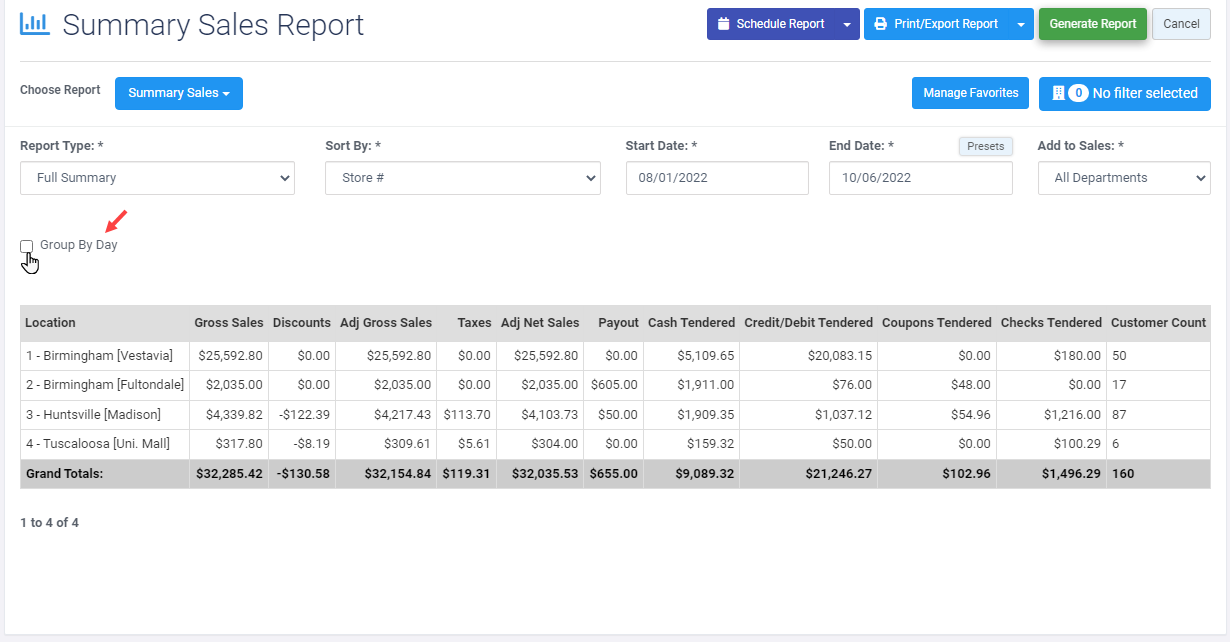Open the Sort By Store # dropdown
This screenshot has height=642, width=1230.
pyautogui.click(x=463, y=178)
